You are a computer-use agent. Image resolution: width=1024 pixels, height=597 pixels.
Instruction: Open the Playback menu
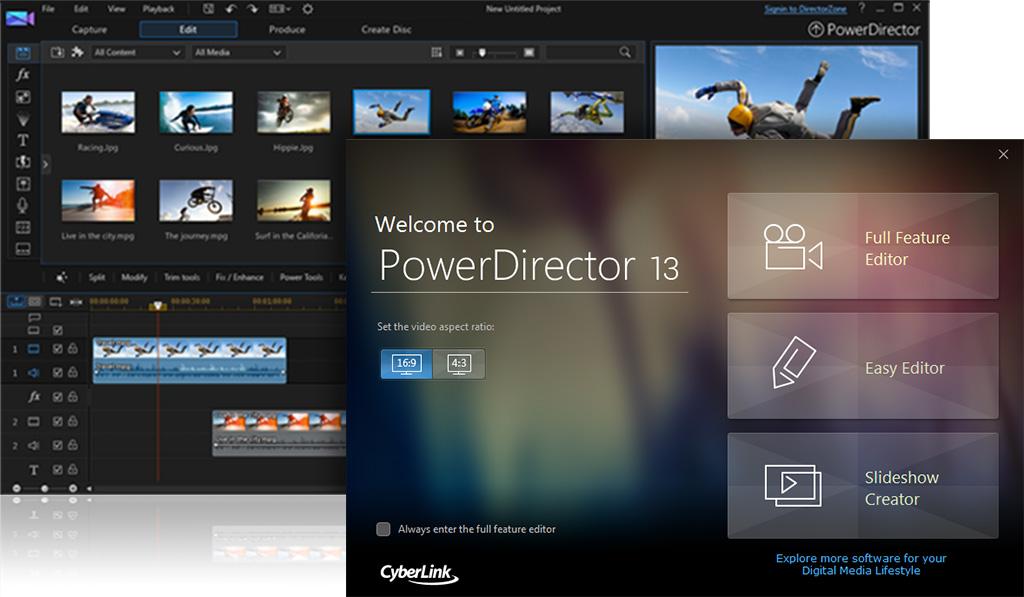click(x=158, y=9)
